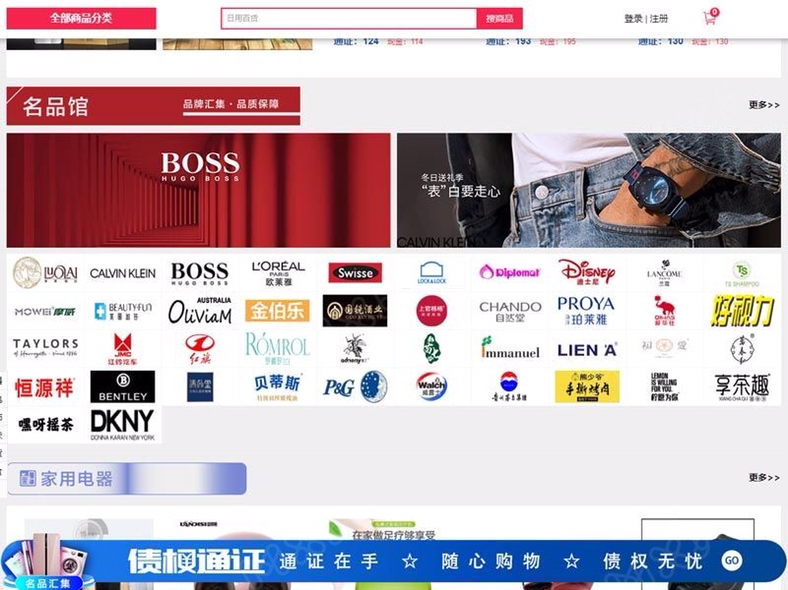788x590 pixels.
Task: Open the Beauty-Fun brand logo
Action: (123, 311)
